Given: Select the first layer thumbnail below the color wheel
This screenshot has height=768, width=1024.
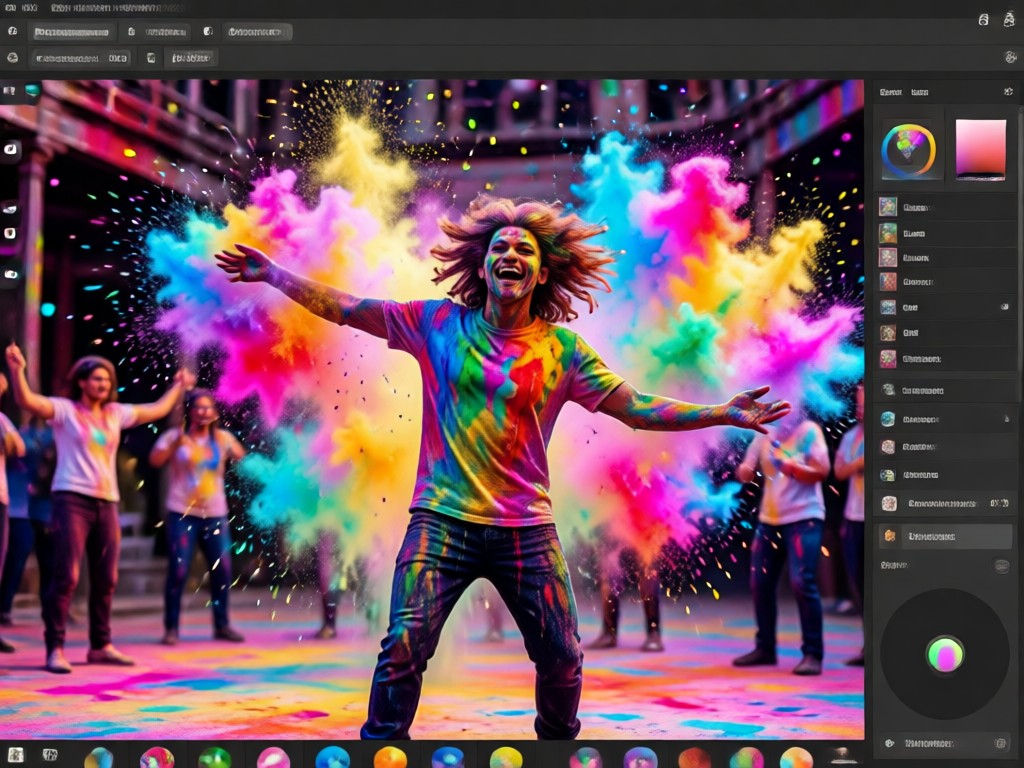Looking at the screenshot, I should [888, 207].
